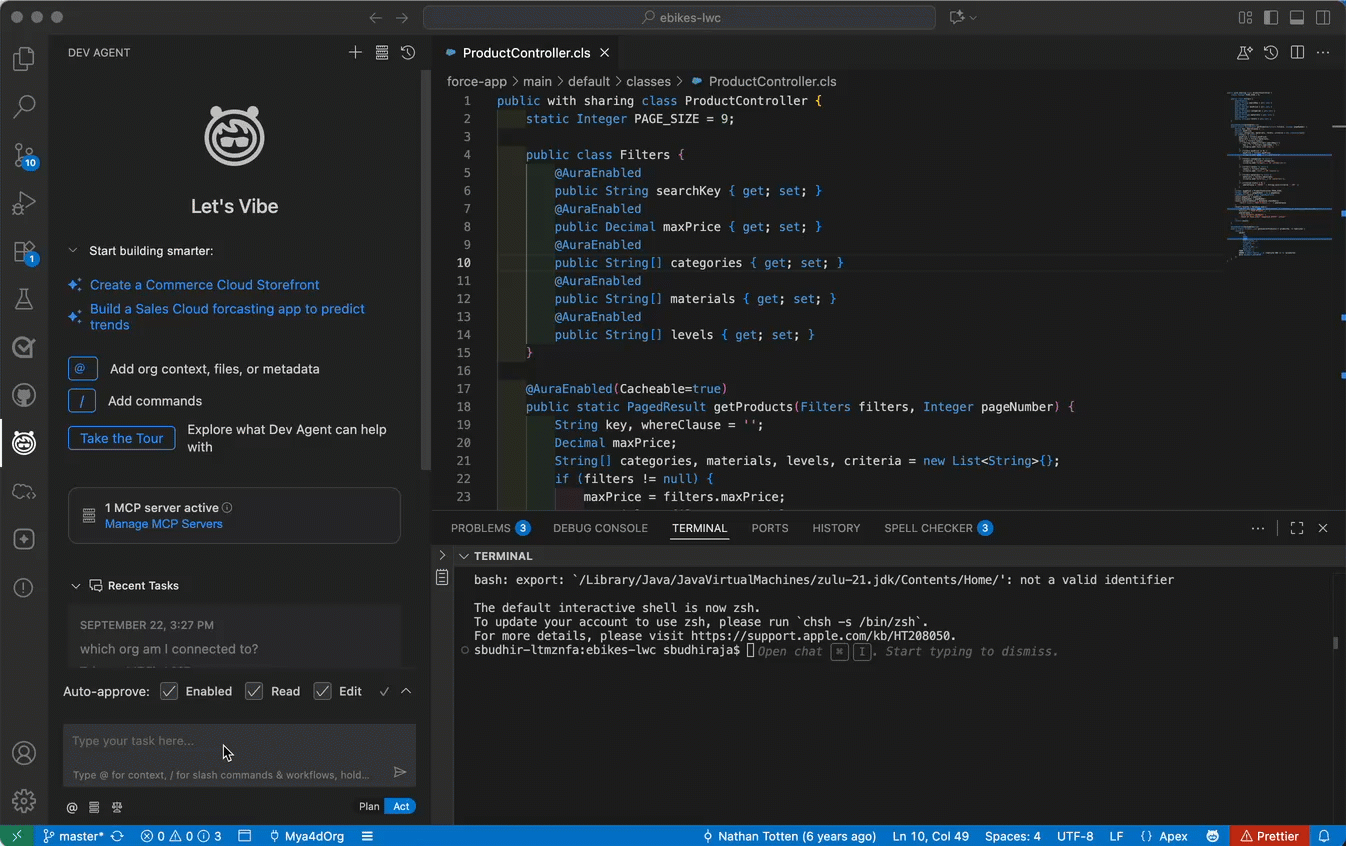Open the GitHub icon in activity bar

[x=24, y=395]
